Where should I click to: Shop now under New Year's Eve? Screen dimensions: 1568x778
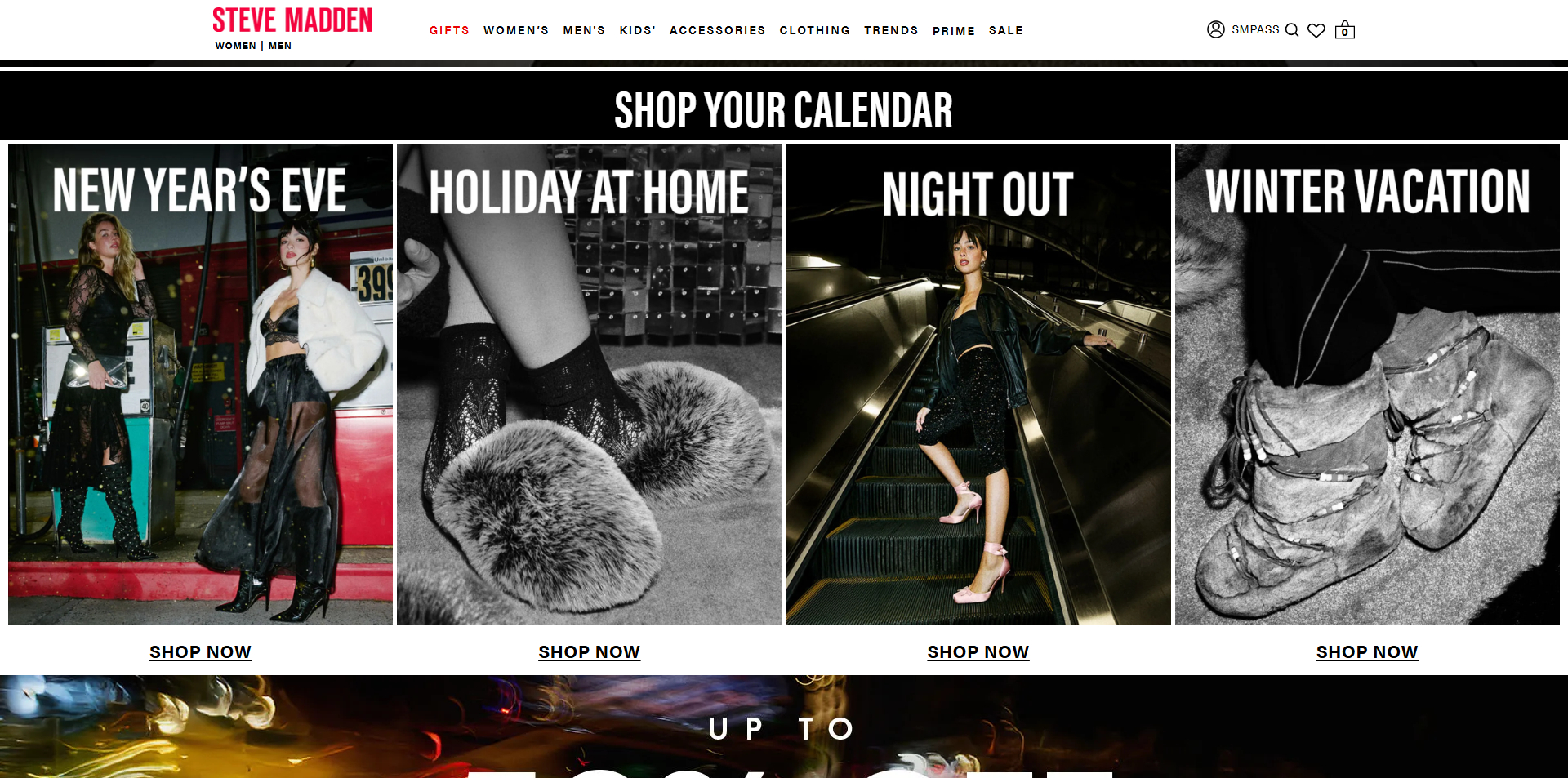tap(200, 651)
